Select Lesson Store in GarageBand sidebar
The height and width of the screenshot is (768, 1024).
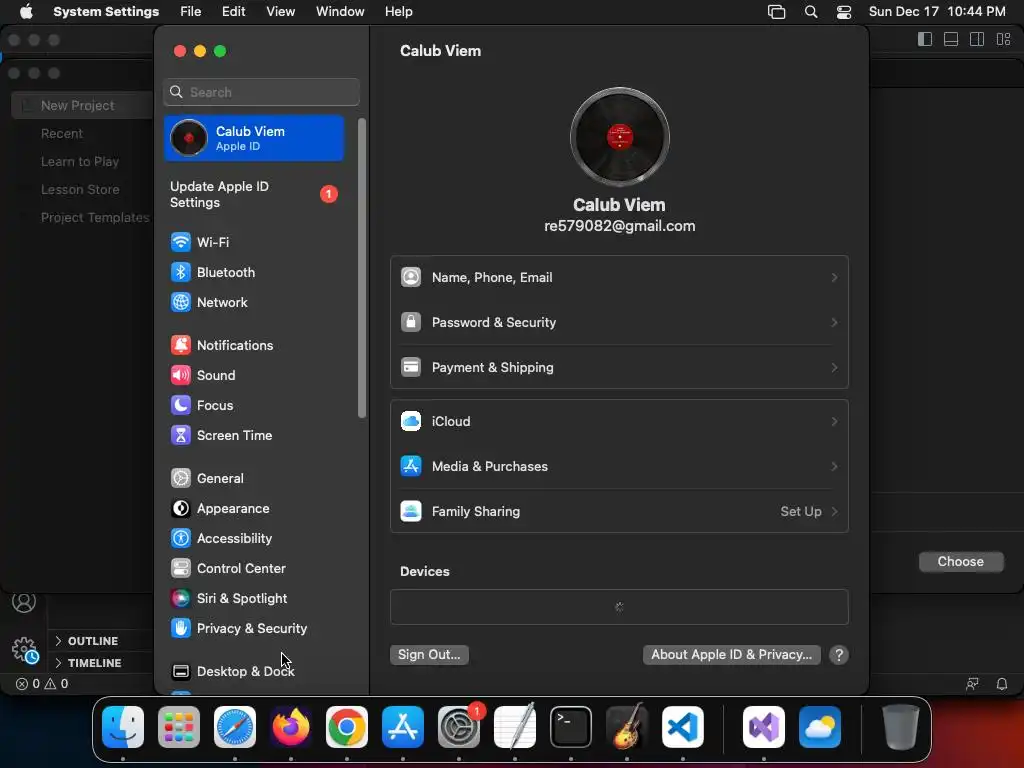(x=82, y=190)
